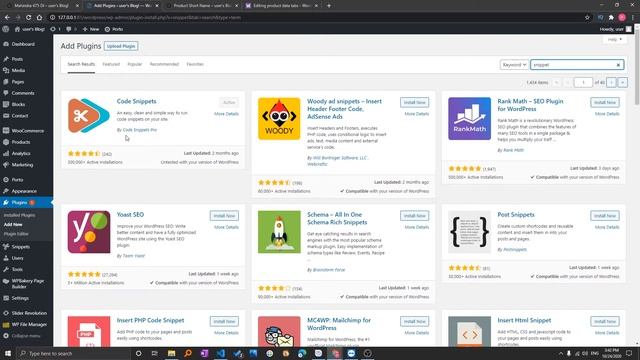The height and width of the screenshot is (360, 640).
Task: Click the taskbar search box
Action: click(73, 353)
